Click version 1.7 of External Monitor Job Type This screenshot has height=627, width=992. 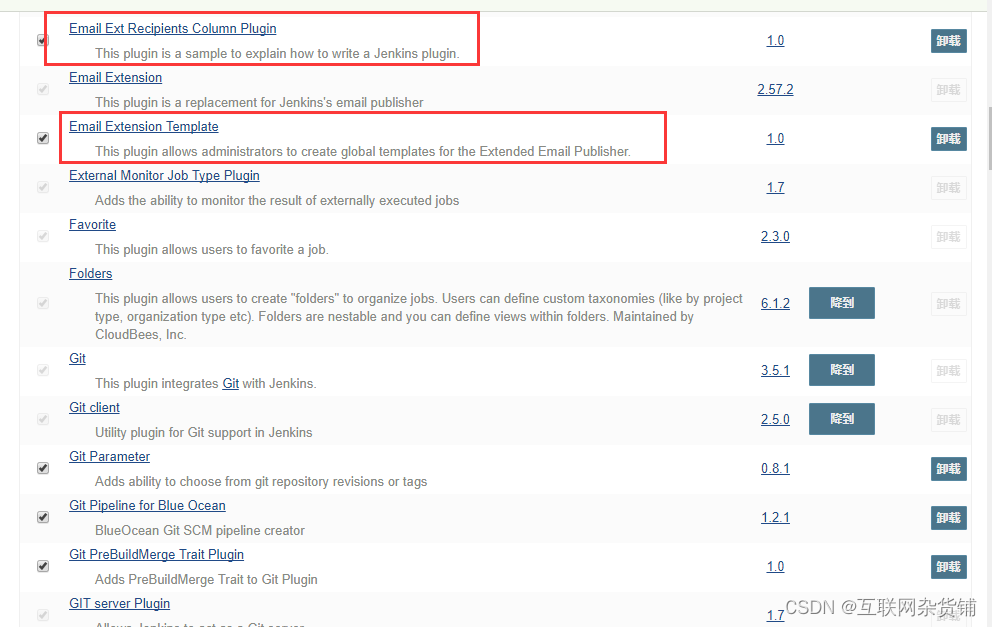776,187
